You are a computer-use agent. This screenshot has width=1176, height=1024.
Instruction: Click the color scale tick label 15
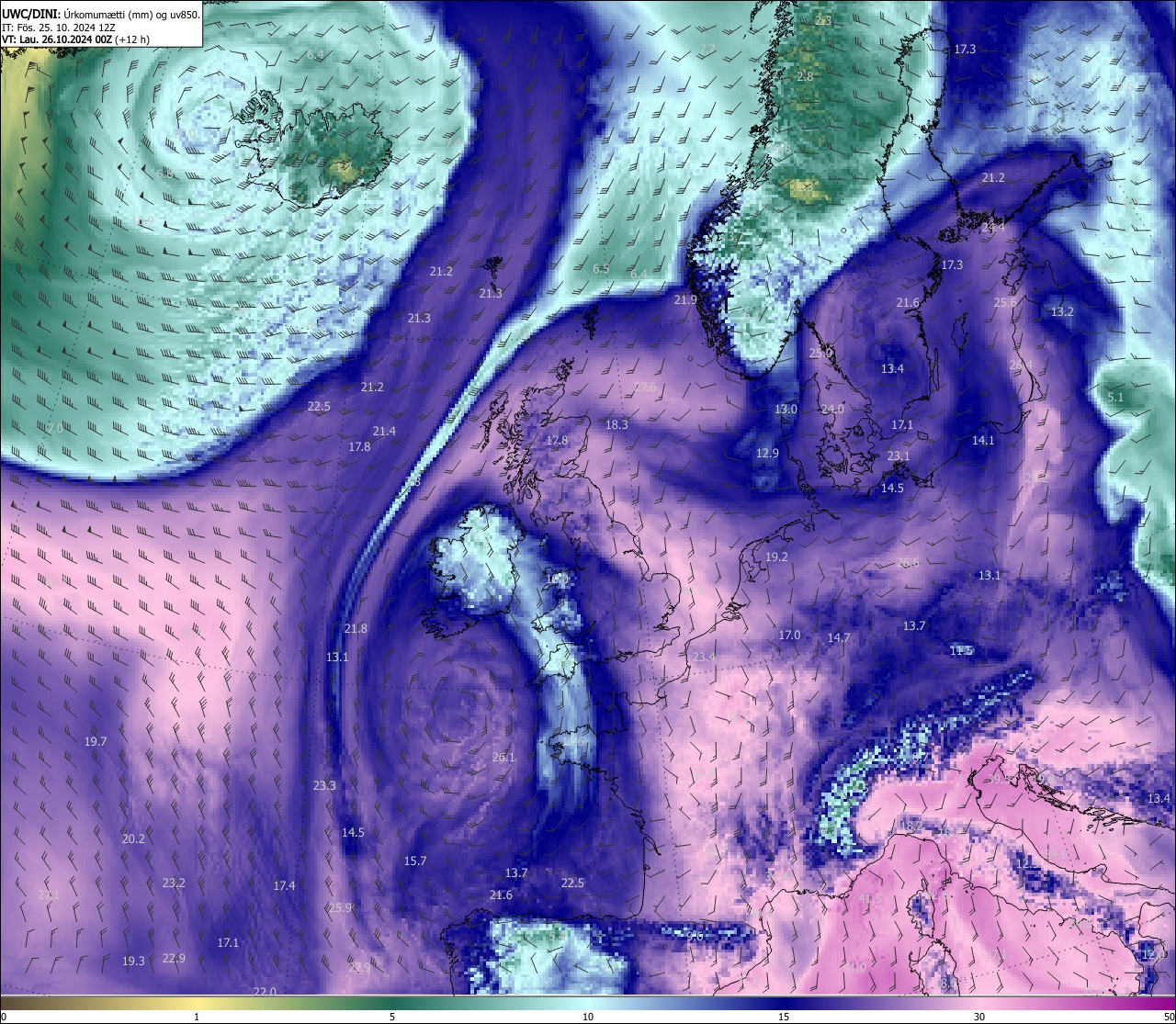pos(784,1017)
